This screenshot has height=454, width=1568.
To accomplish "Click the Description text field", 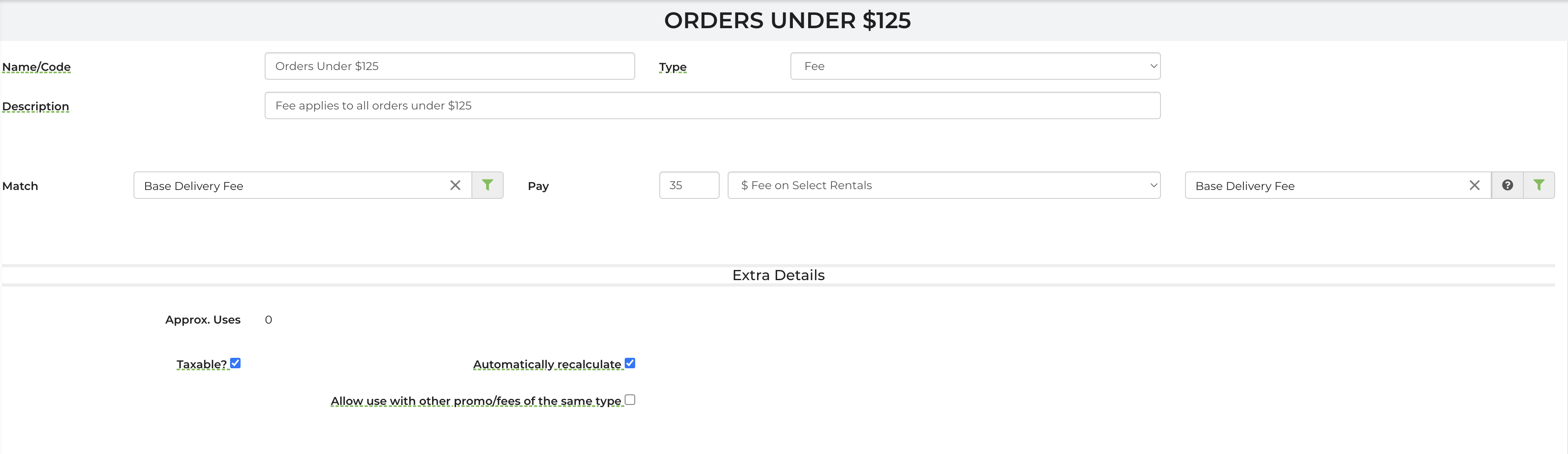I will click(x=712, y=105).
